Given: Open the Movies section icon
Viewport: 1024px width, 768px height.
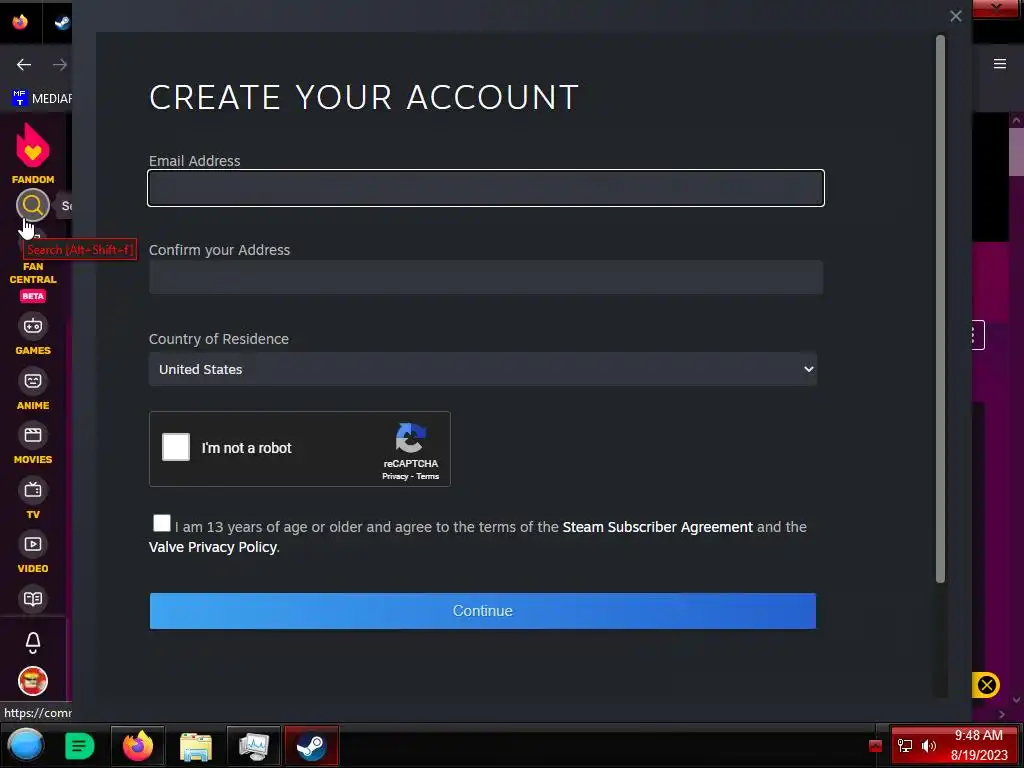Looking at the screenshot, I should pos(33,435).
